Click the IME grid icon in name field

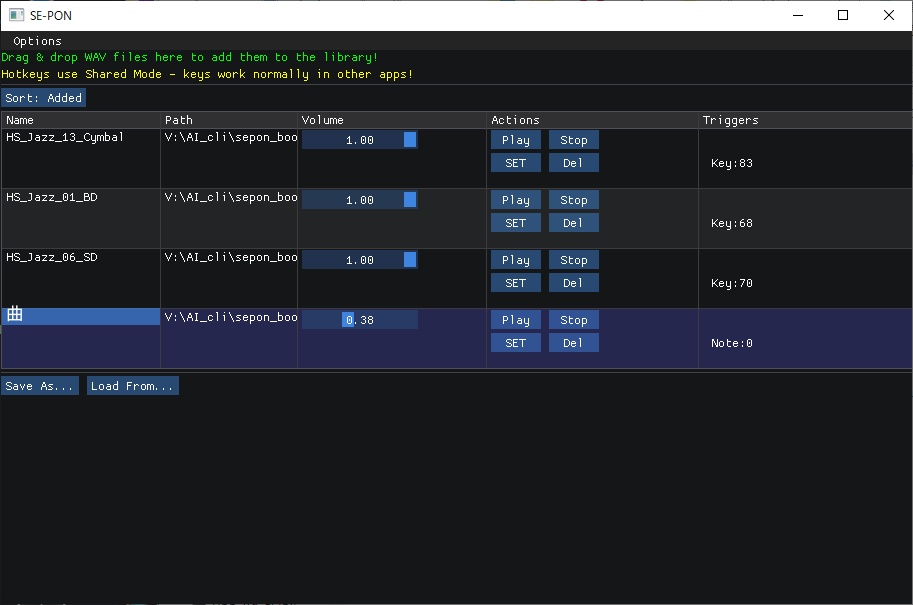[15, 315]
